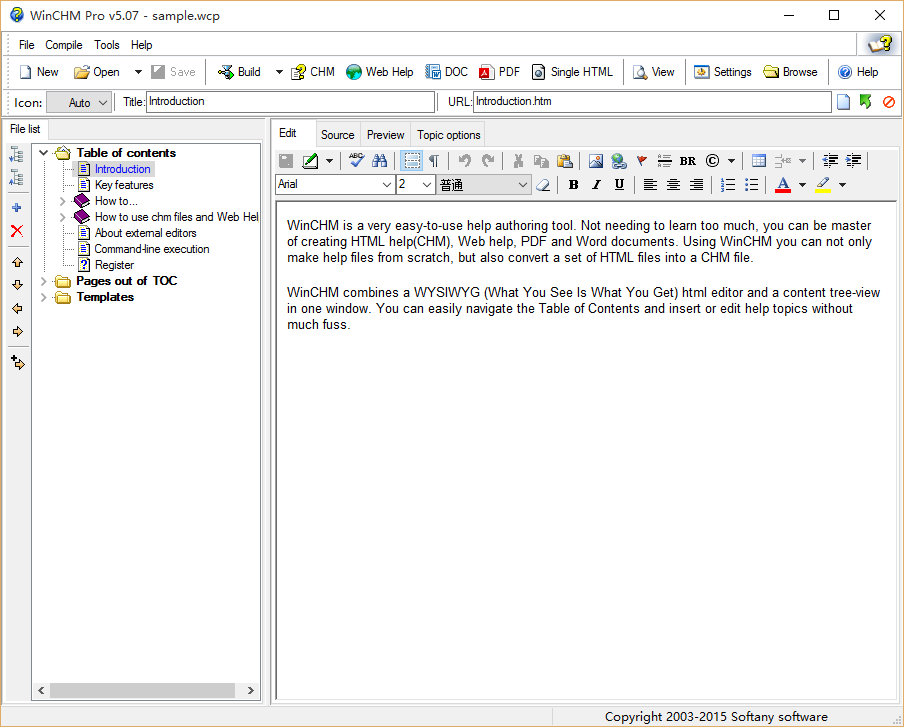This screenshot has height=727, width=904.
Task: Run the spell check tool
Action: pyautogui.click(x=356, y=161)
